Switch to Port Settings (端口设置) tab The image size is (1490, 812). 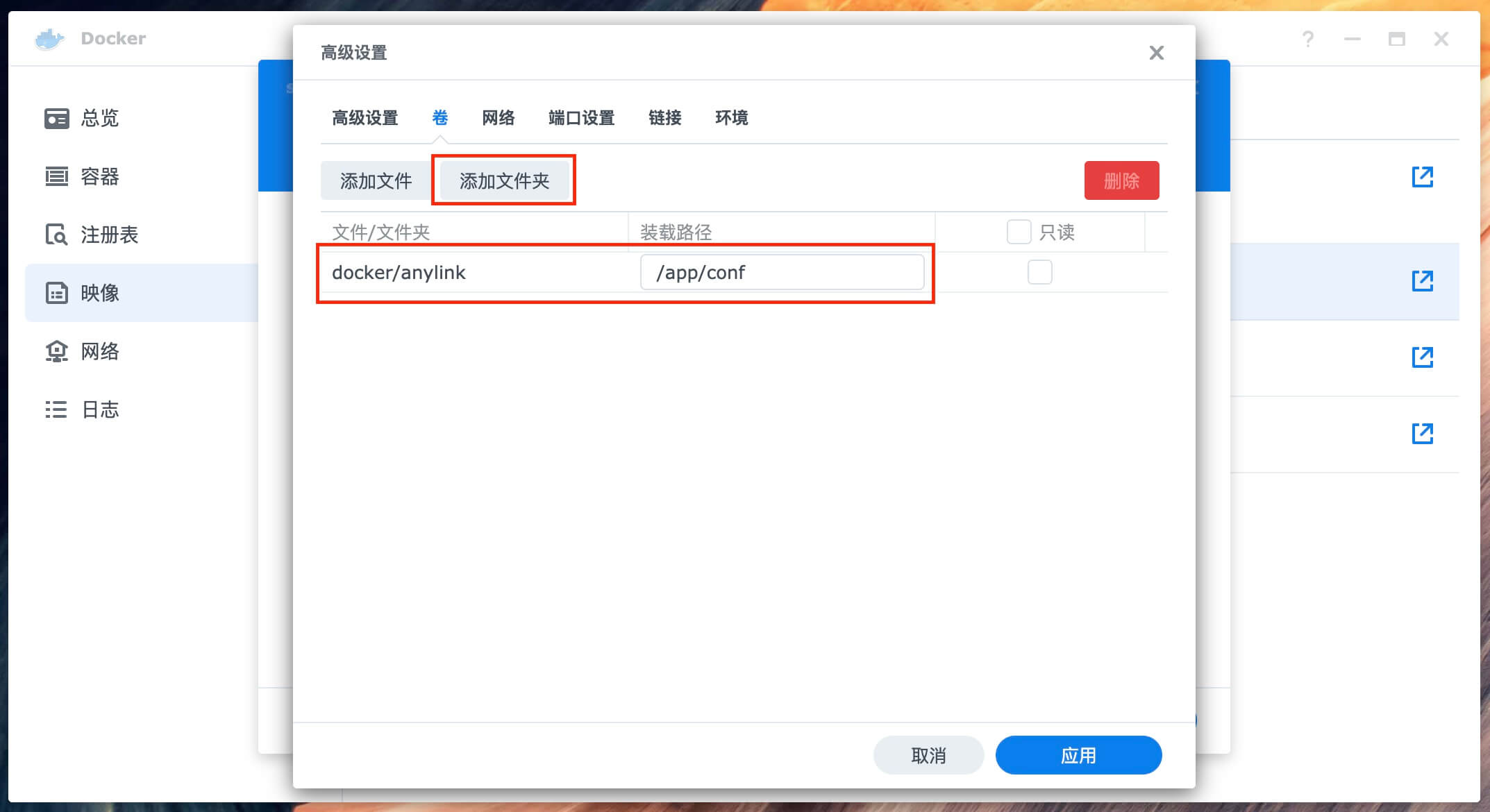(x=581, y=118)
